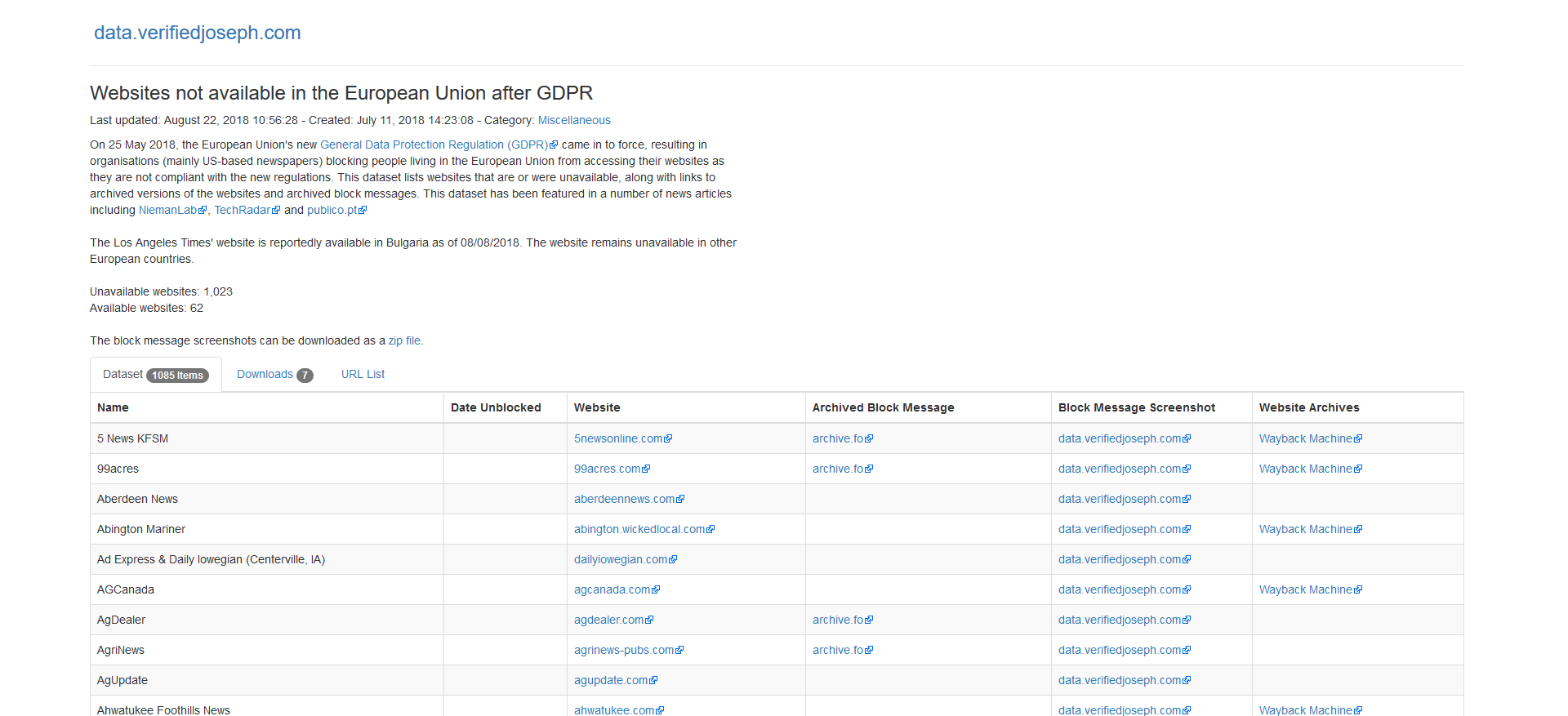Select the Abington Mariner name cell
1568x716 pixels.
point(267,529)
